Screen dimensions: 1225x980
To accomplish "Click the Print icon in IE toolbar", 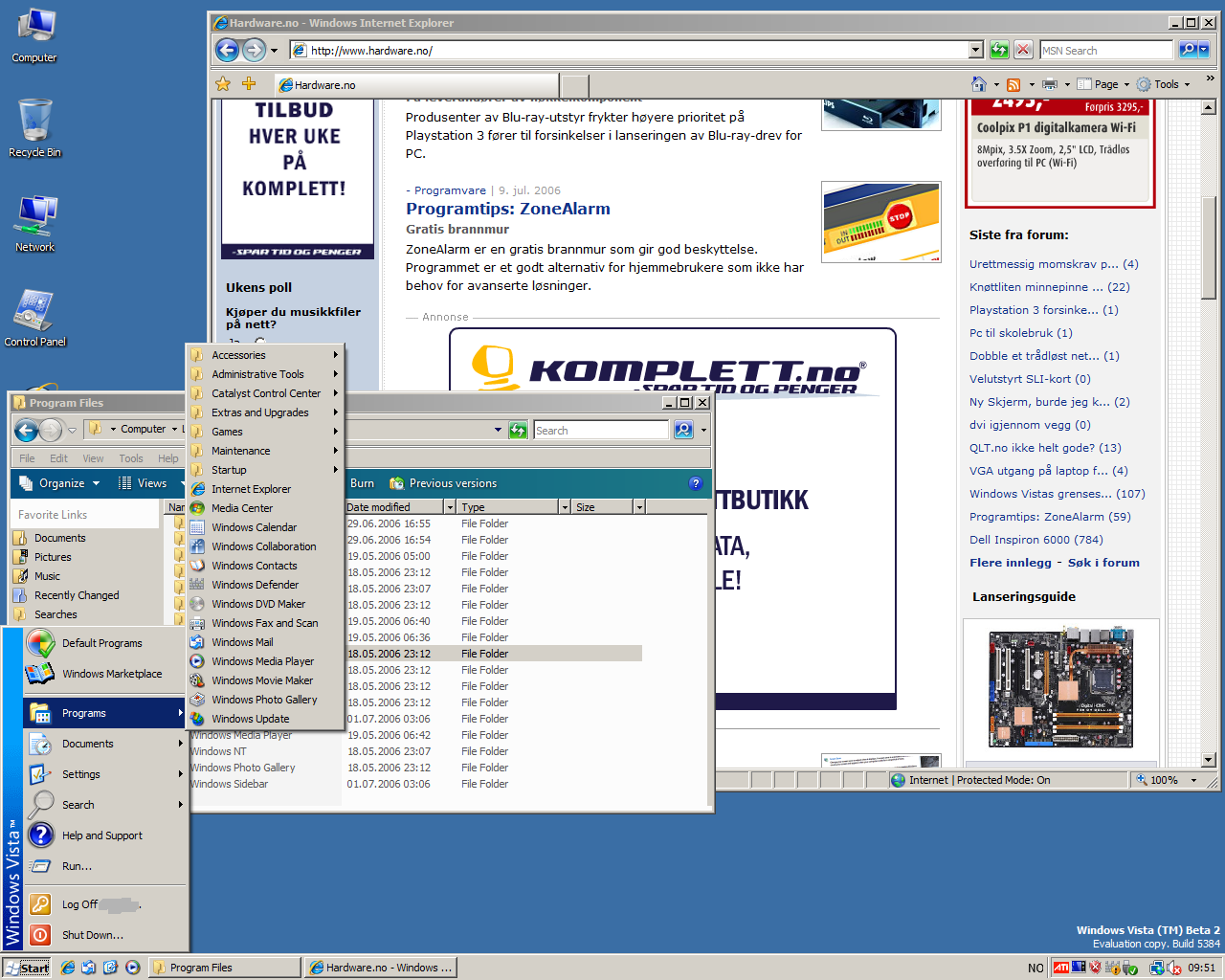I will [x=1050, y=84].
